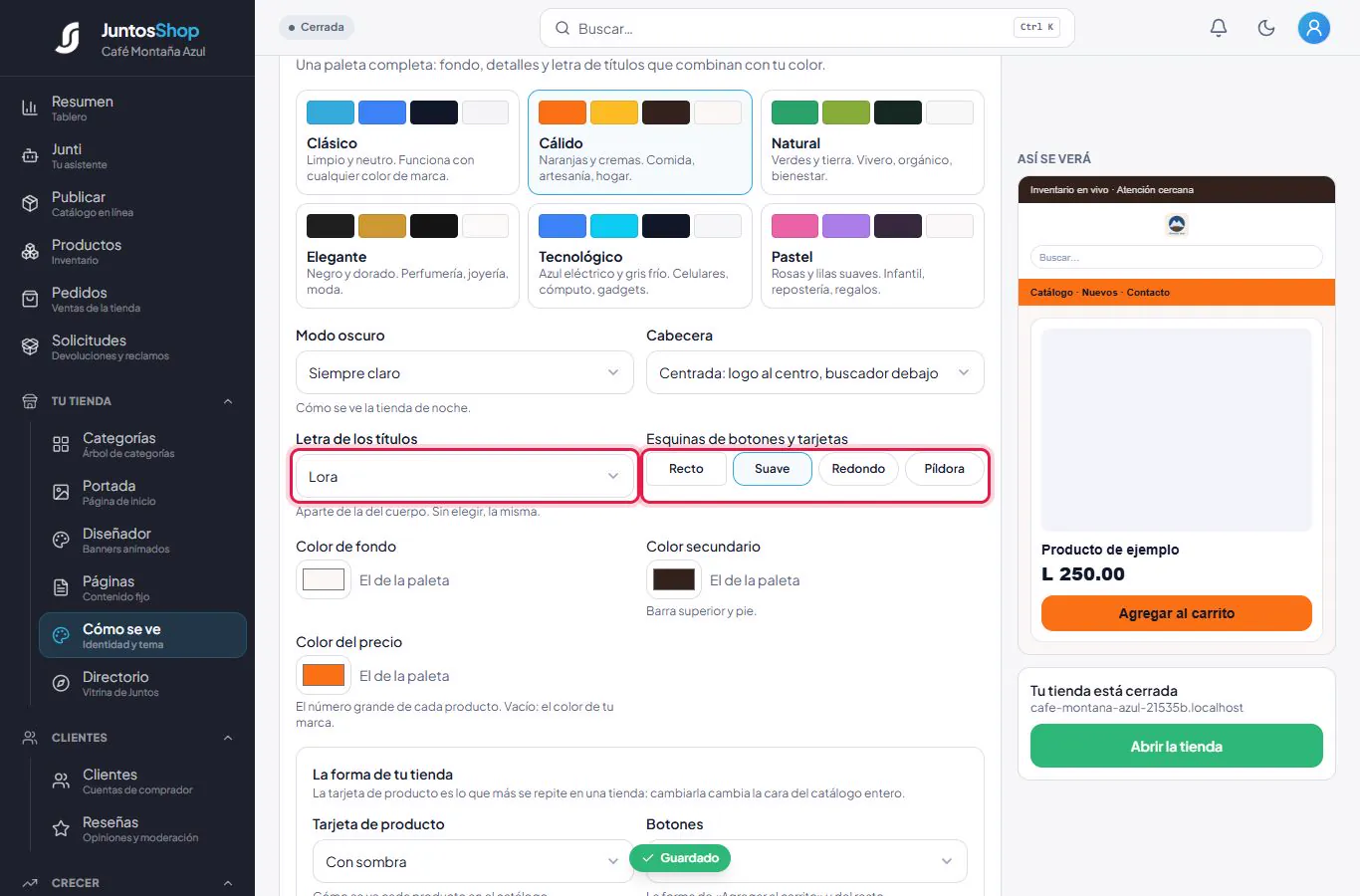The height and width of the screenshot is (896, 1360).
Task: Choose the Tecnológico palette card
Action: click(x=640, y=256)
